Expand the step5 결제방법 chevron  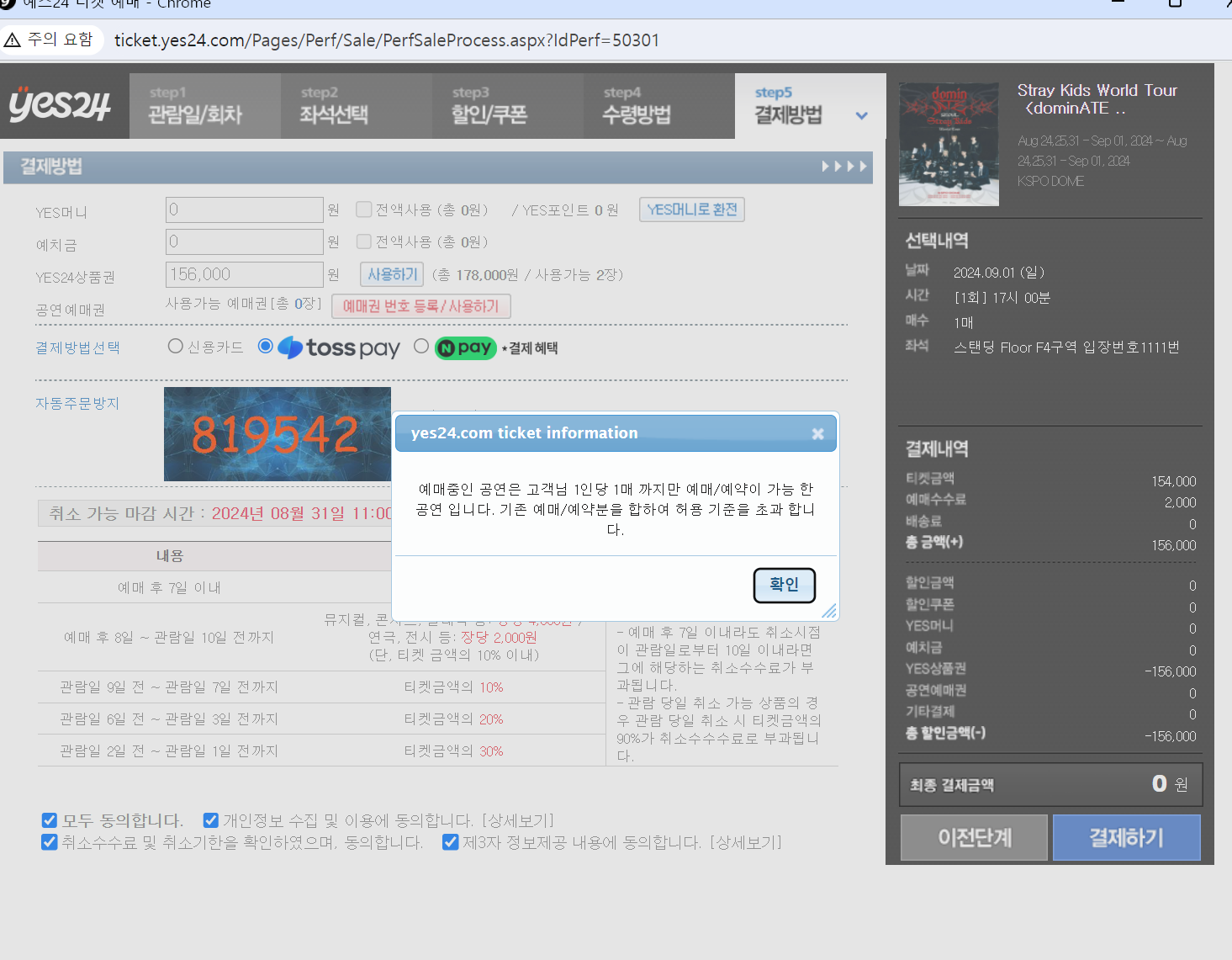pyautogui.click(x=861, y=116)
